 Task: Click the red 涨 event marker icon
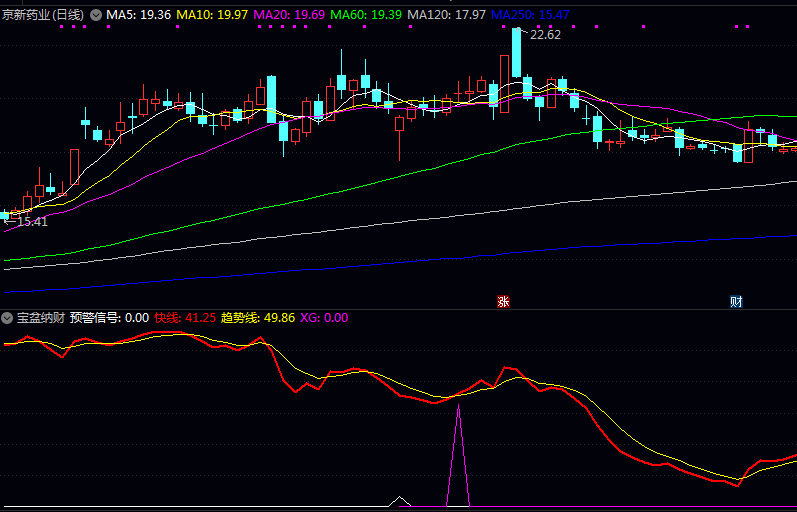(504, 301)
